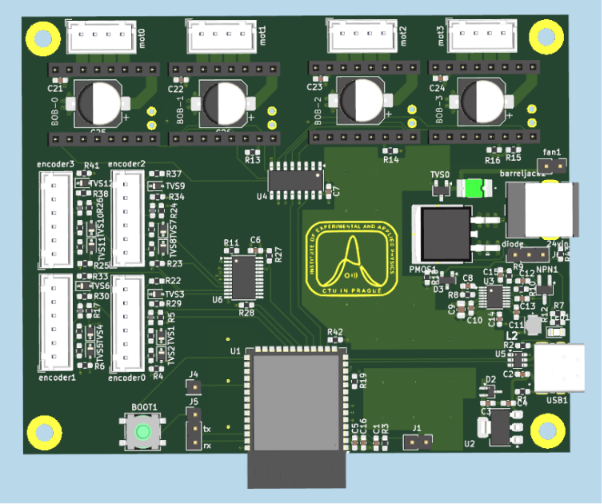Click the mounting hole near BOOT1

(45, 433)
